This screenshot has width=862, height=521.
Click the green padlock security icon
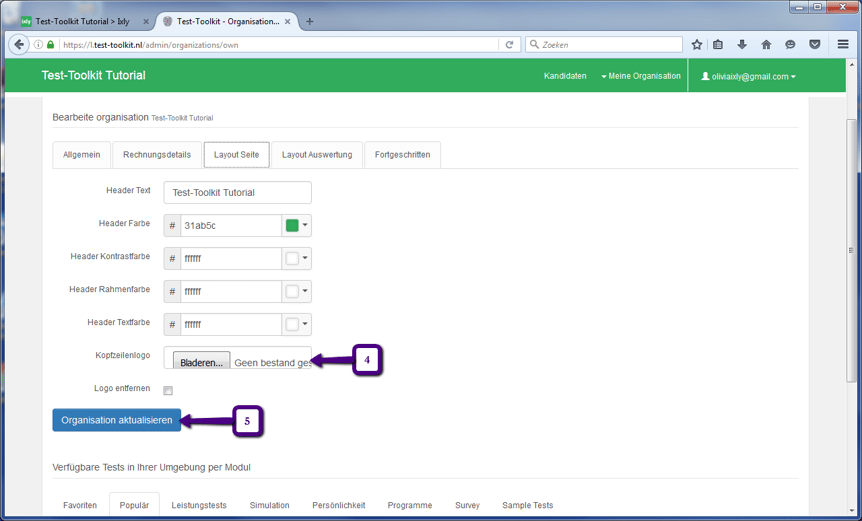51,45
